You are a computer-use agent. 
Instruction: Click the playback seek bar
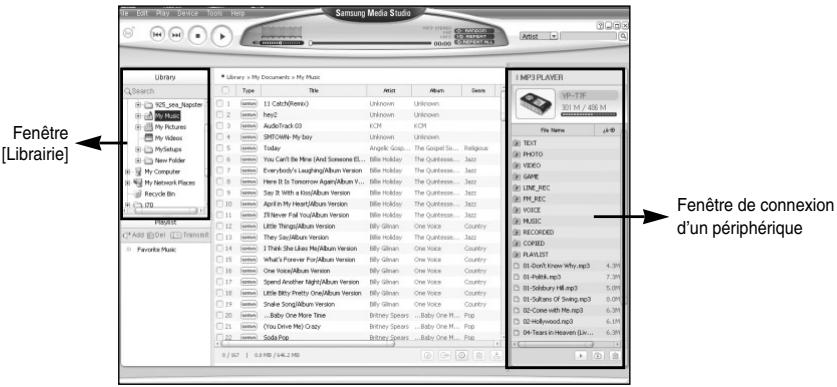[x=370, y=43]
